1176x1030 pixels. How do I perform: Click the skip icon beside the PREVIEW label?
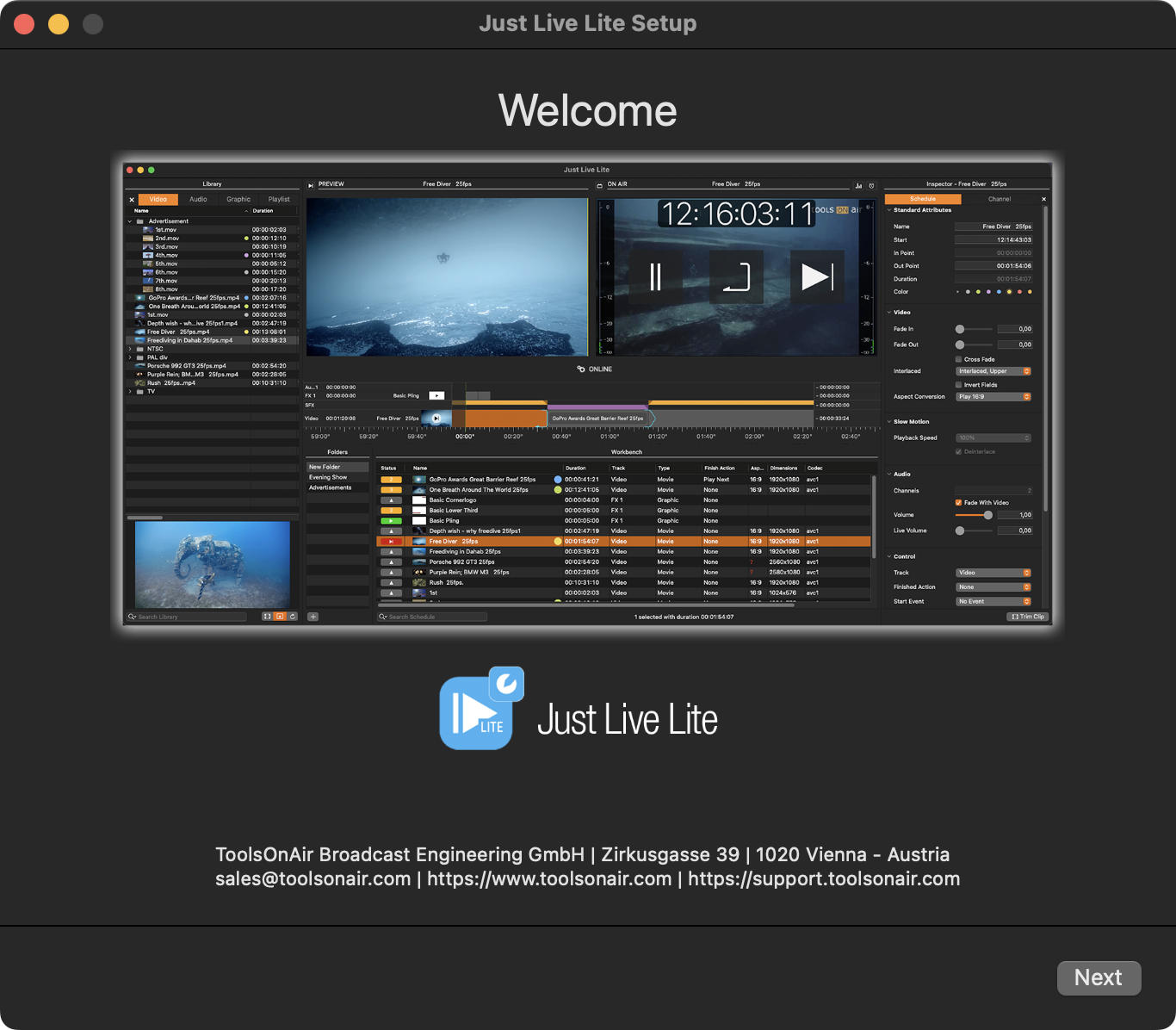tap(311, 184)
